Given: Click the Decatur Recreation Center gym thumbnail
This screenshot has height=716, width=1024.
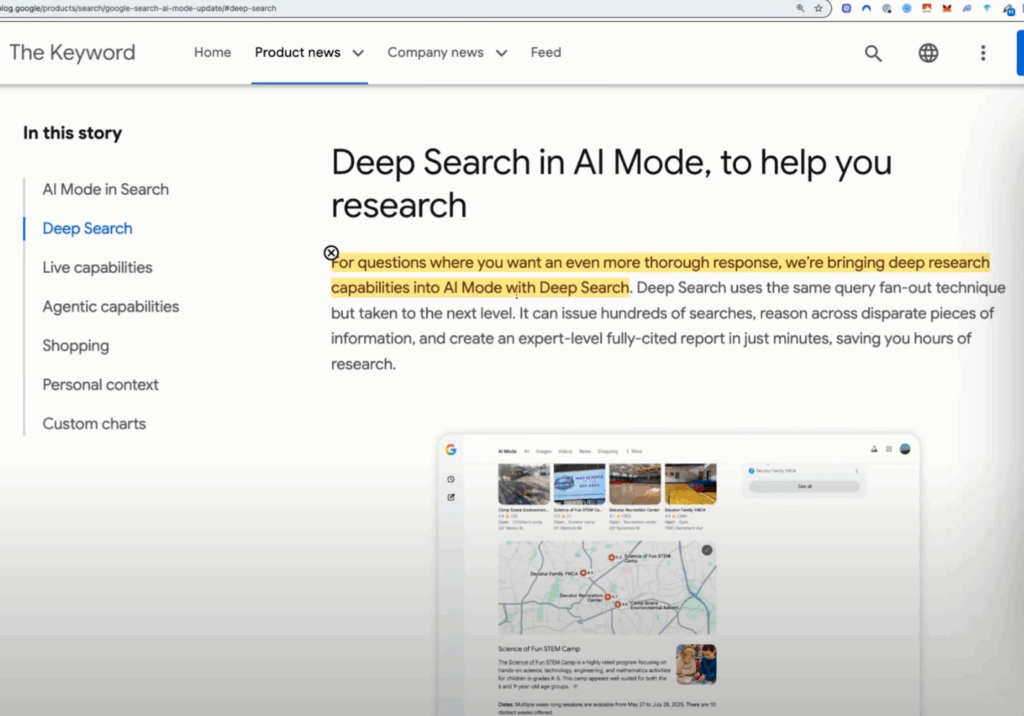Looking at the screenshot, I should 635,484.
